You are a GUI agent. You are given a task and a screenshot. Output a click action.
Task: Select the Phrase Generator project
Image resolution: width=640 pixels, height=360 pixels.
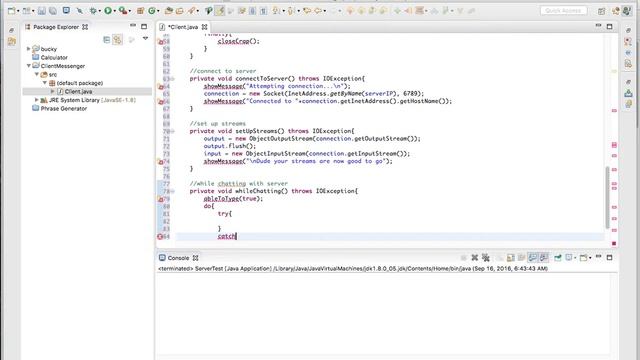64,109
